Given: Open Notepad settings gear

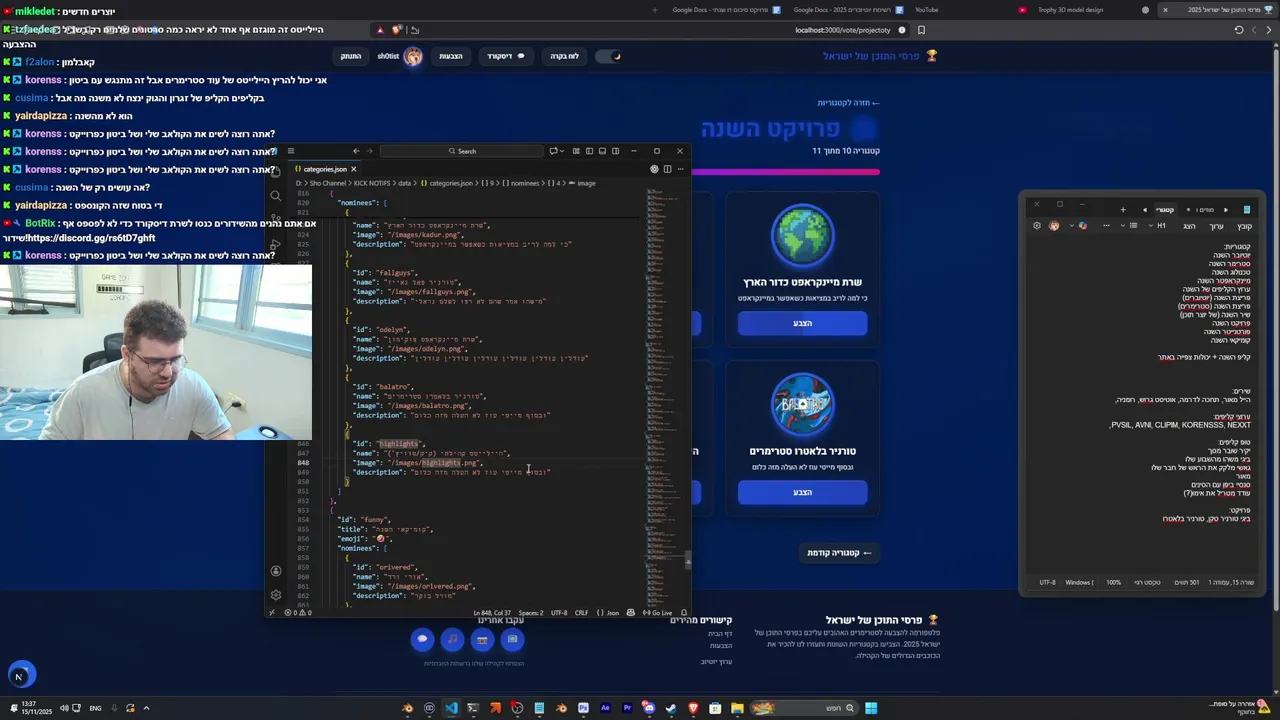Looking at the screenshot, I should click(1037, 226).
